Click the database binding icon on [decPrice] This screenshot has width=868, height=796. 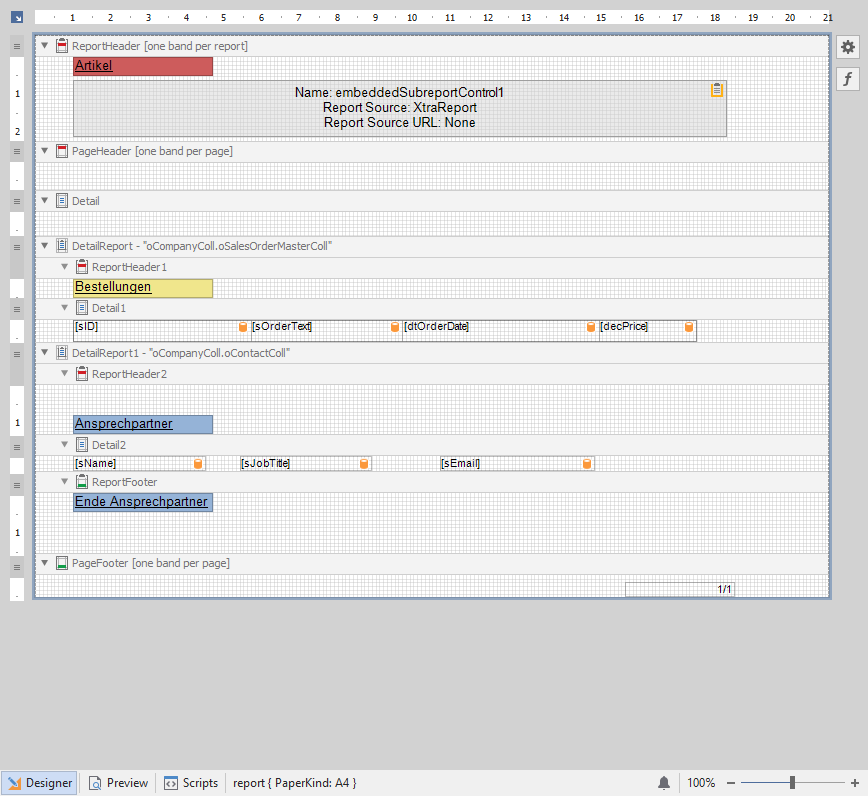tap(689, 327)
